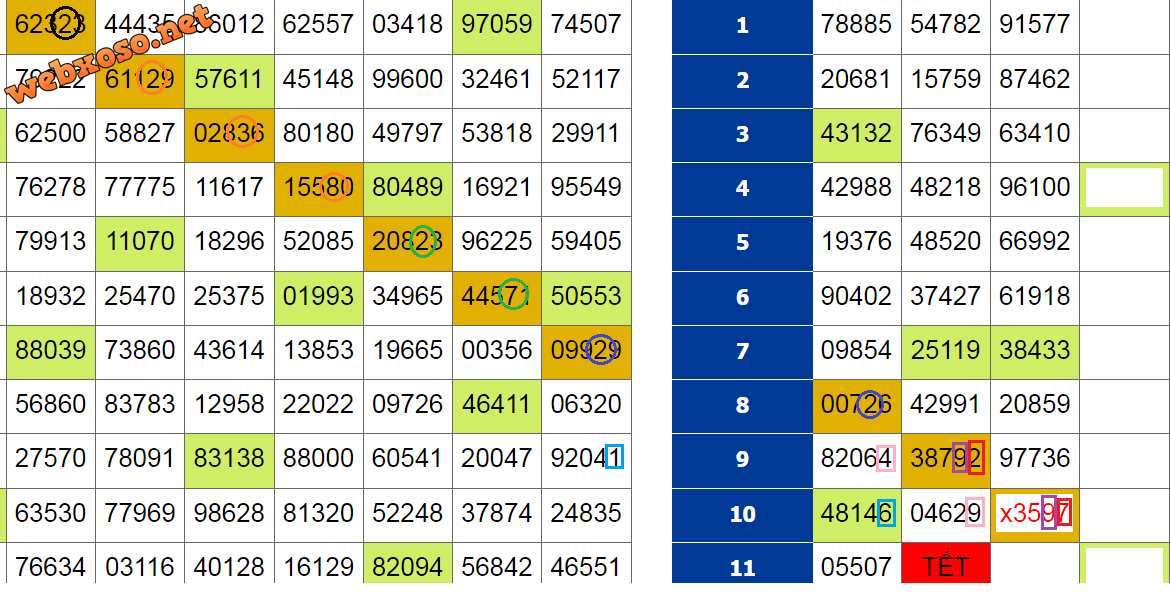This screenshot has height=614, width=1170.
Task: Select the red TẾT cell
Action: point(945,566)
